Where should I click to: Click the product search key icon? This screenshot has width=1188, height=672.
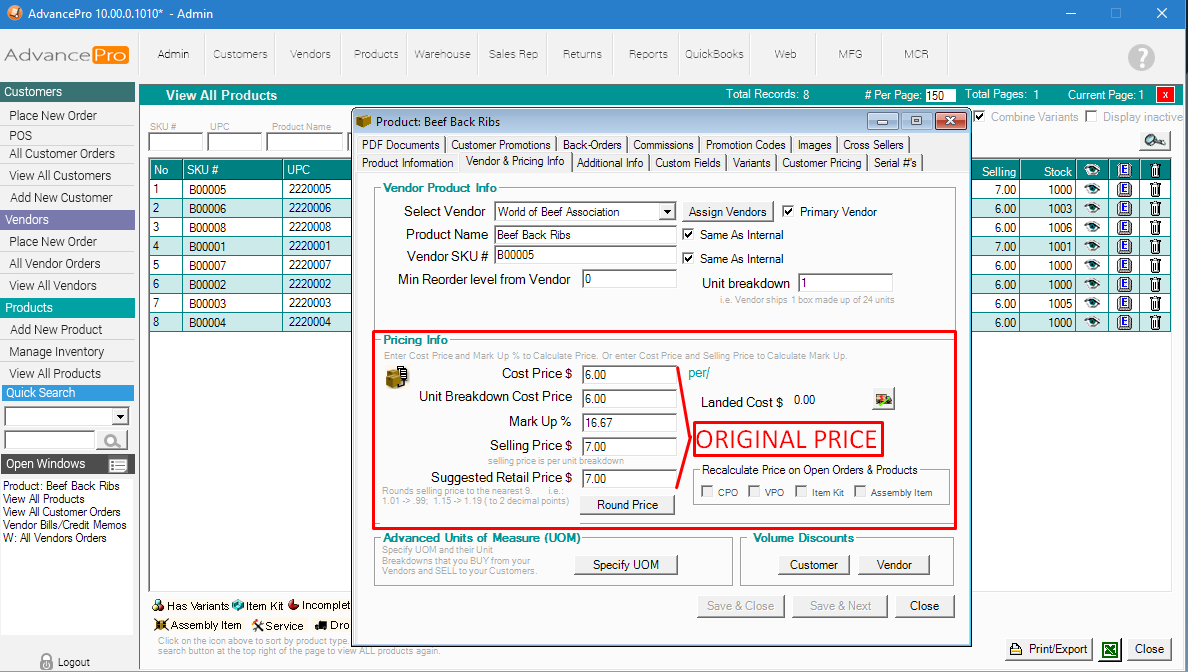click(1155, 141)
